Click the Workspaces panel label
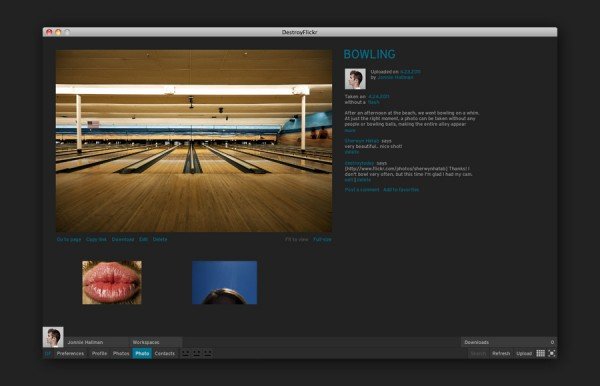600x386 pixels. [146, 342]
